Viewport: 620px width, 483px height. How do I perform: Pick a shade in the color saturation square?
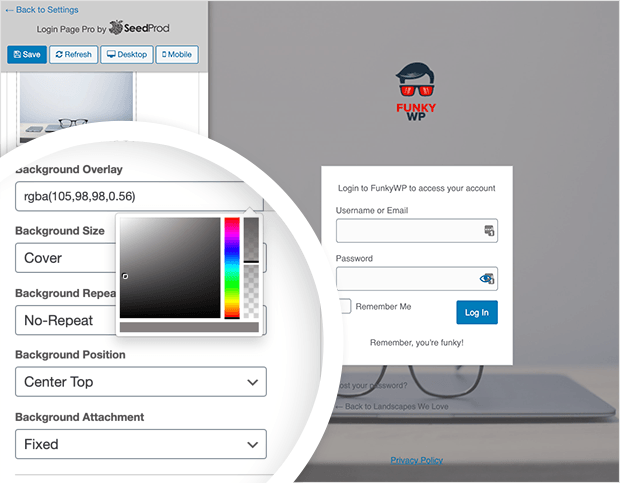[170, 268]
